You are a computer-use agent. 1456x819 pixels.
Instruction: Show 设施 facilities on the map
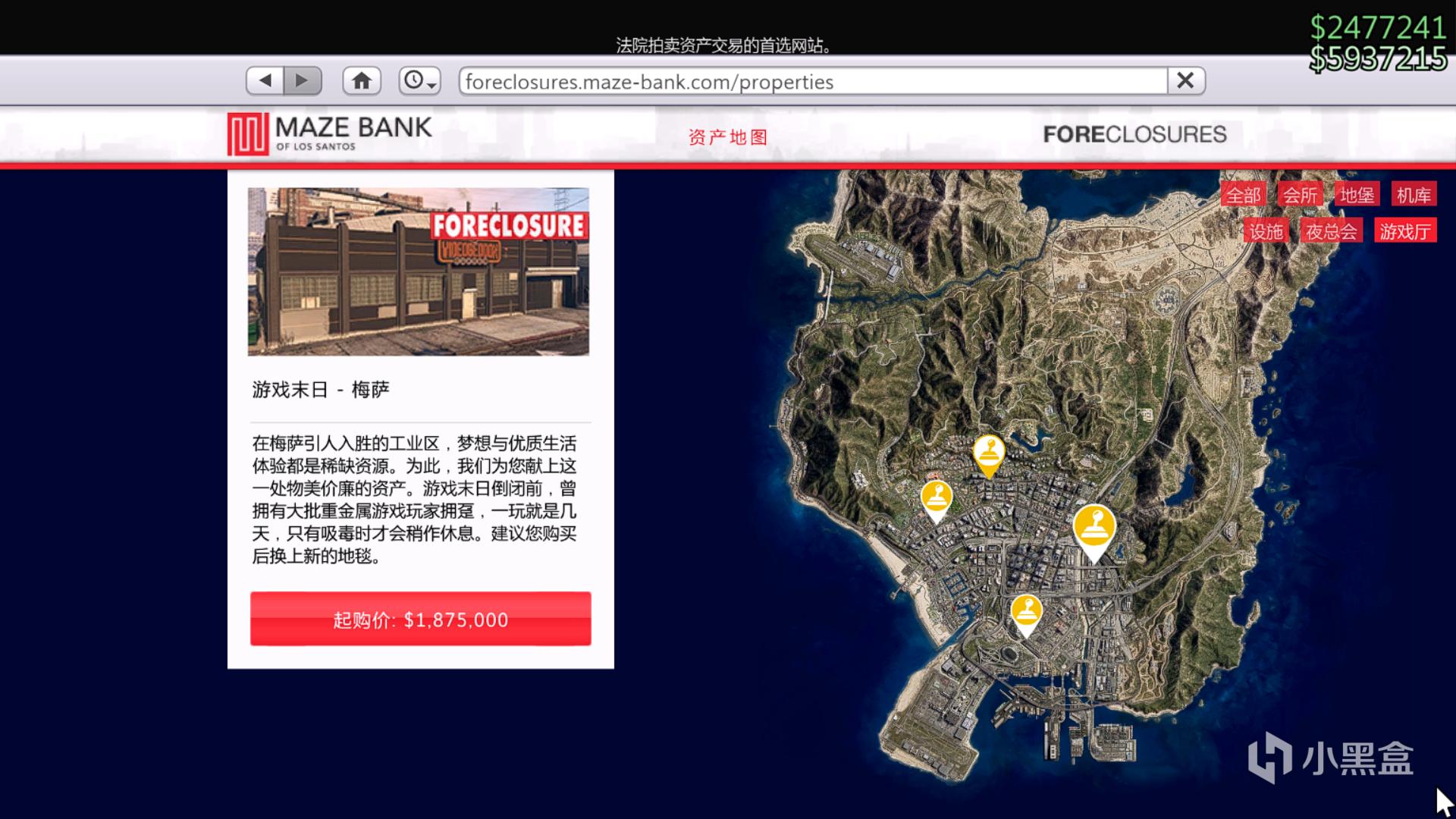pos(1266,231)
